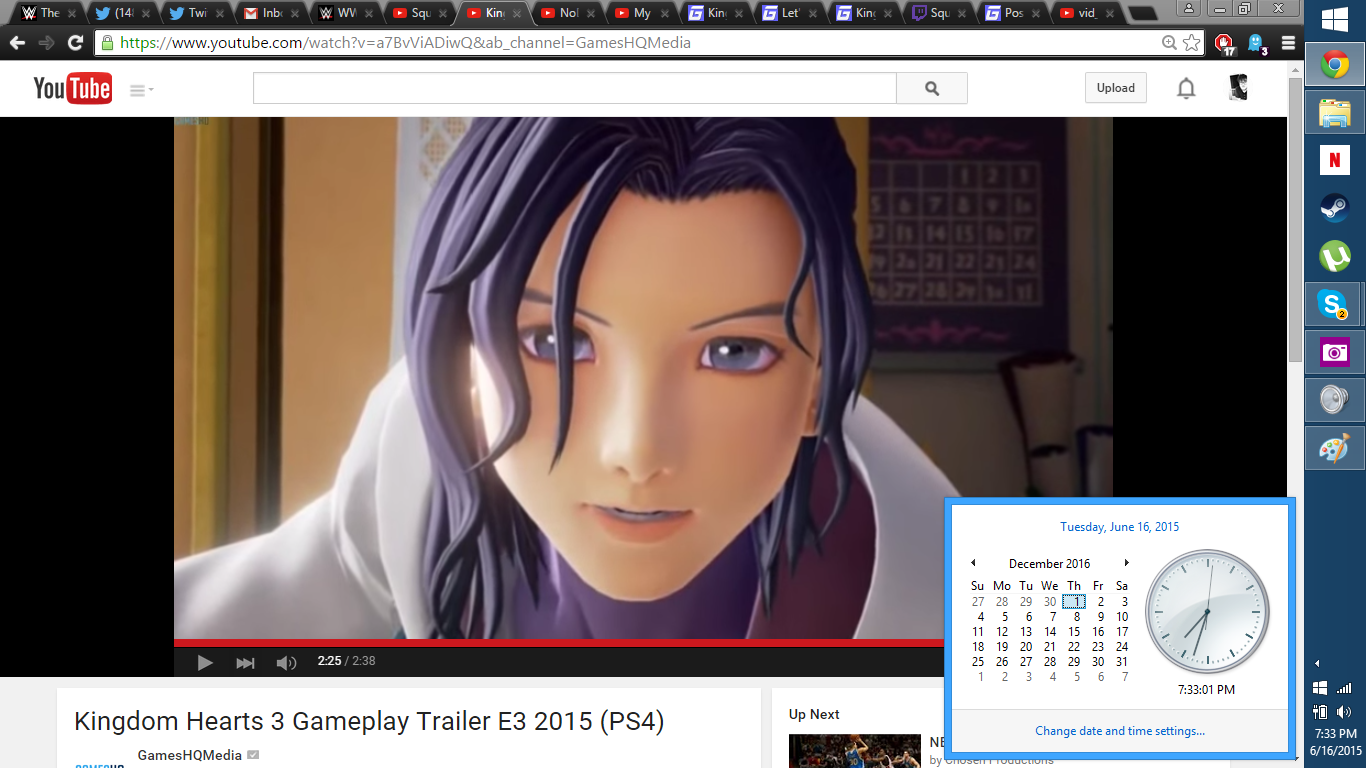Viewport: 1366px width, 768px height.
Task: Open the Windows Start button on the taskbar
Action: coord(1334,20)
